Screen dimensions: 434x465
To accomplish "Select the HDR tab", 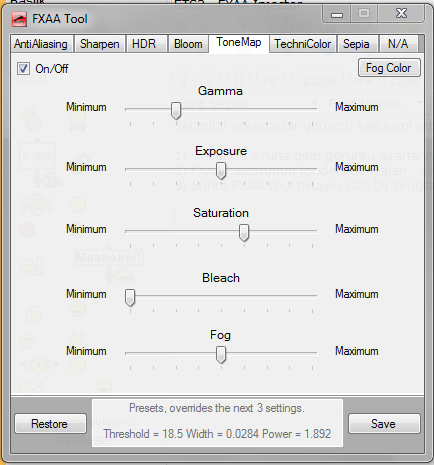I will coord(144,44).
